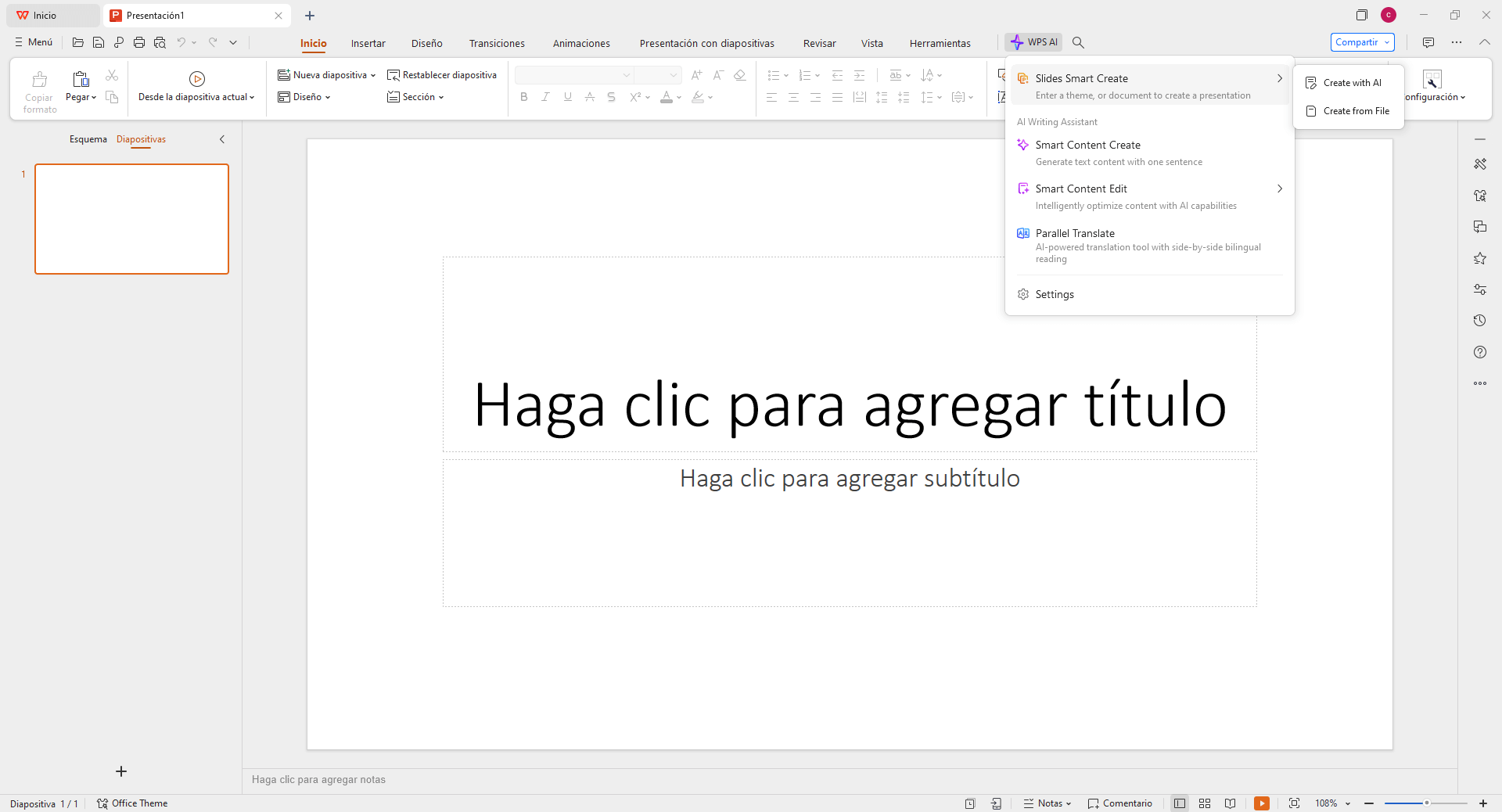The height and width of the screenshot is (812, 1502).
Task: Open the history icon in right sidebar
Action: (1479, 321)
